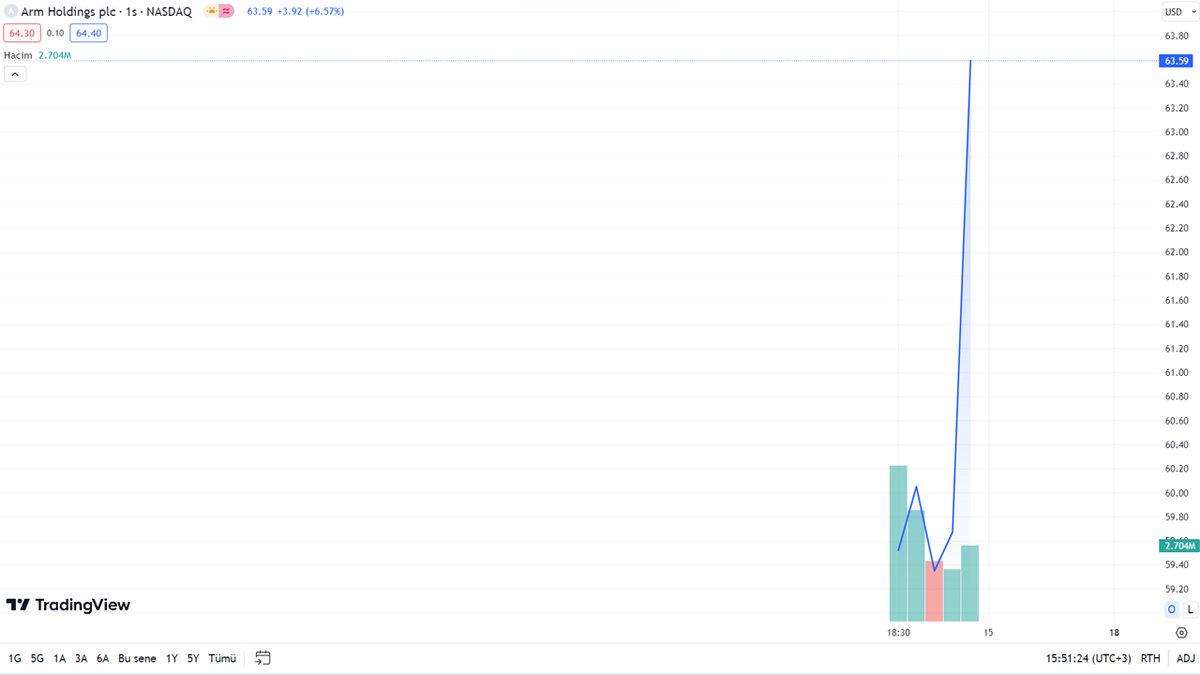Open the RTH session selector
The image size is (1200, 675).
pyautogui.click(x=1150, y=659)
